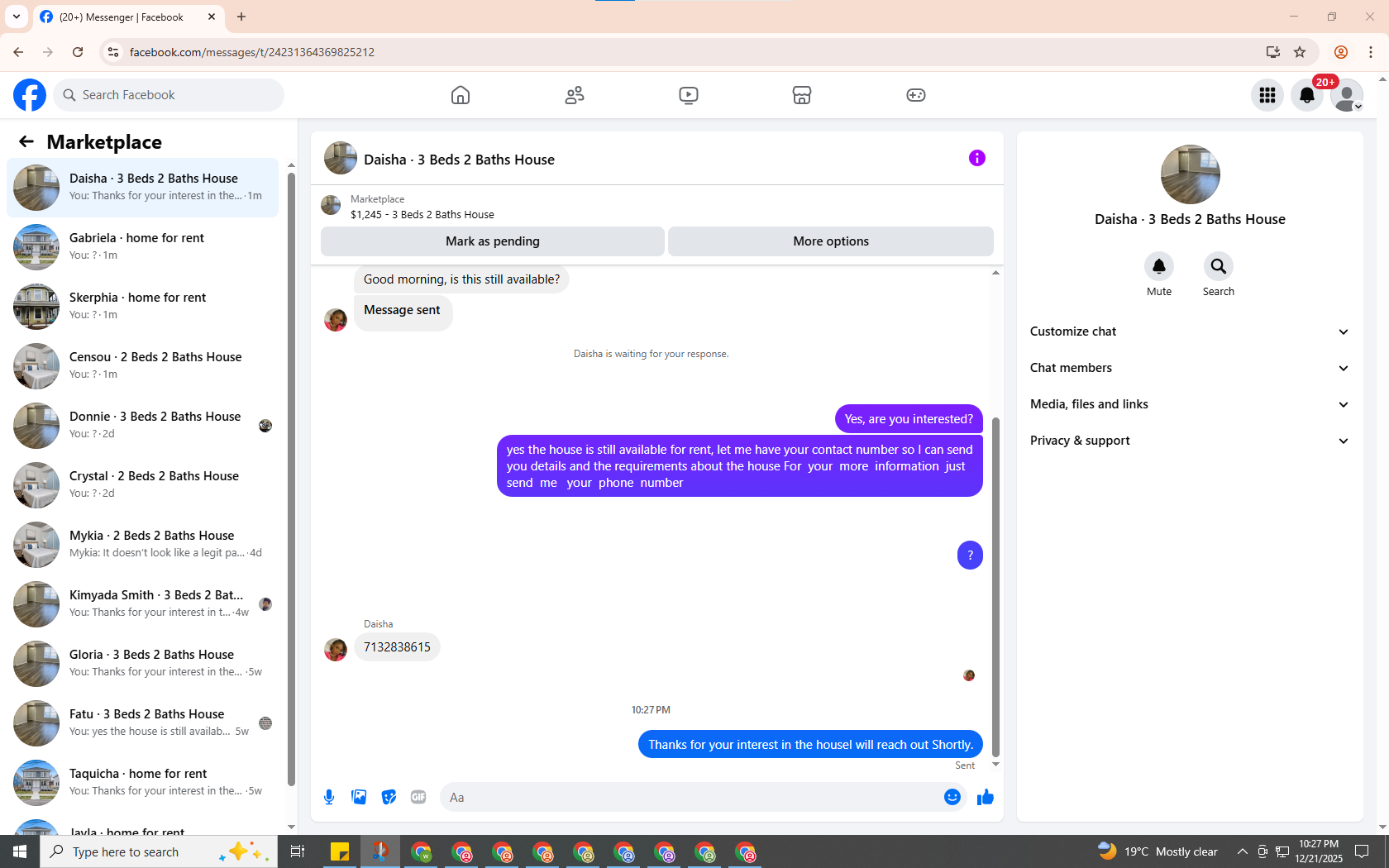Open the Skerphia · home for rent conversation

pos(142,307)
